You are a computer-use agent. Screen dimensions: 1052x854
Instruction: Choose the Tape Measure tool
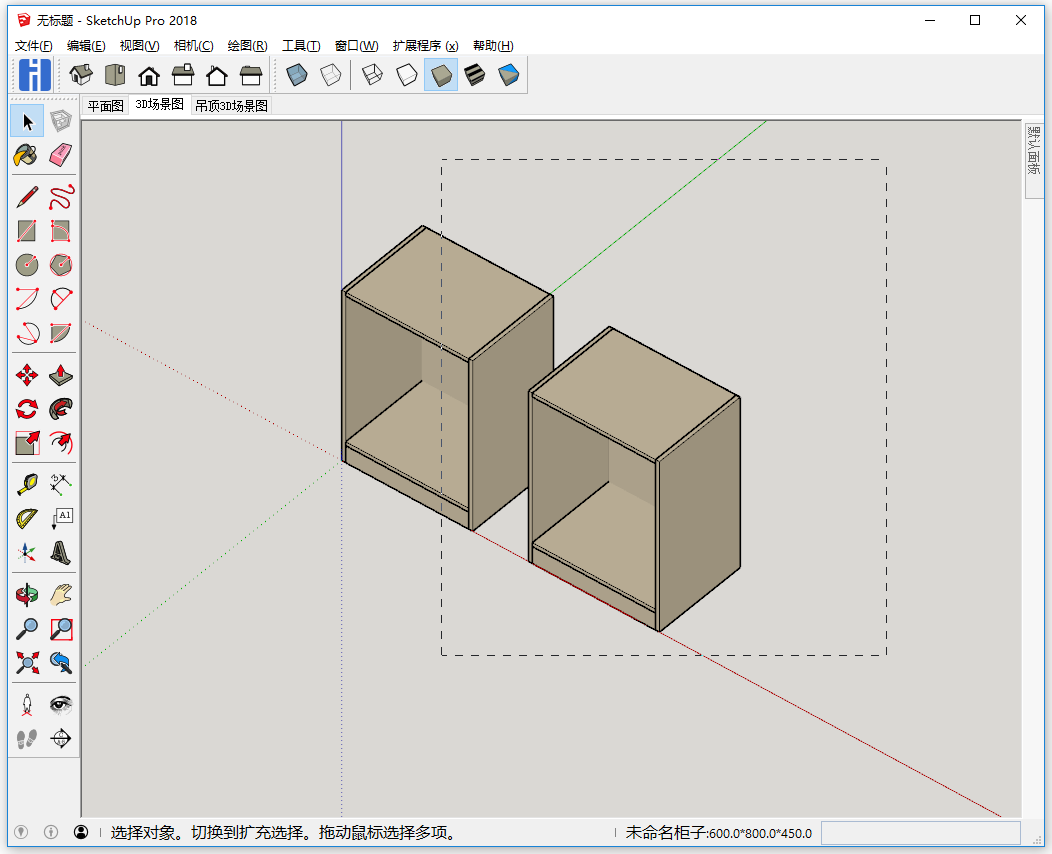27,485
